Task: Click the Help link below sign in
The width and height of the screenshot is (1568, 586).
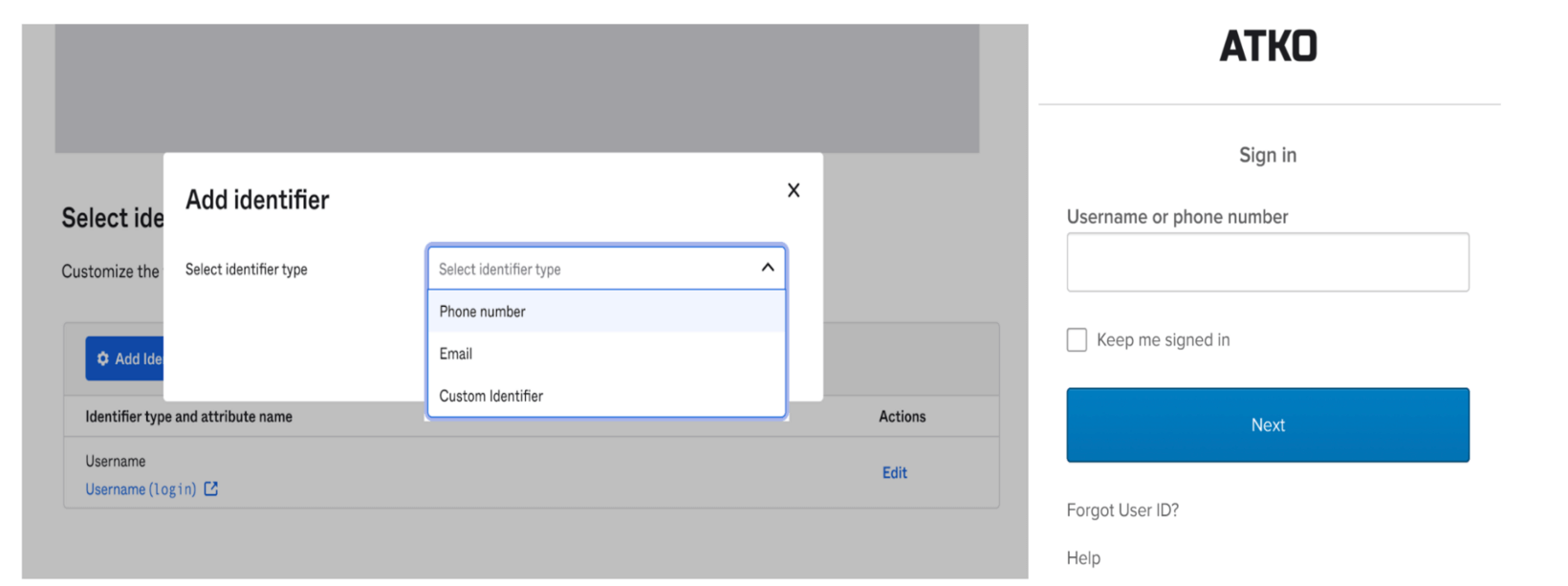Action: 1083,558
